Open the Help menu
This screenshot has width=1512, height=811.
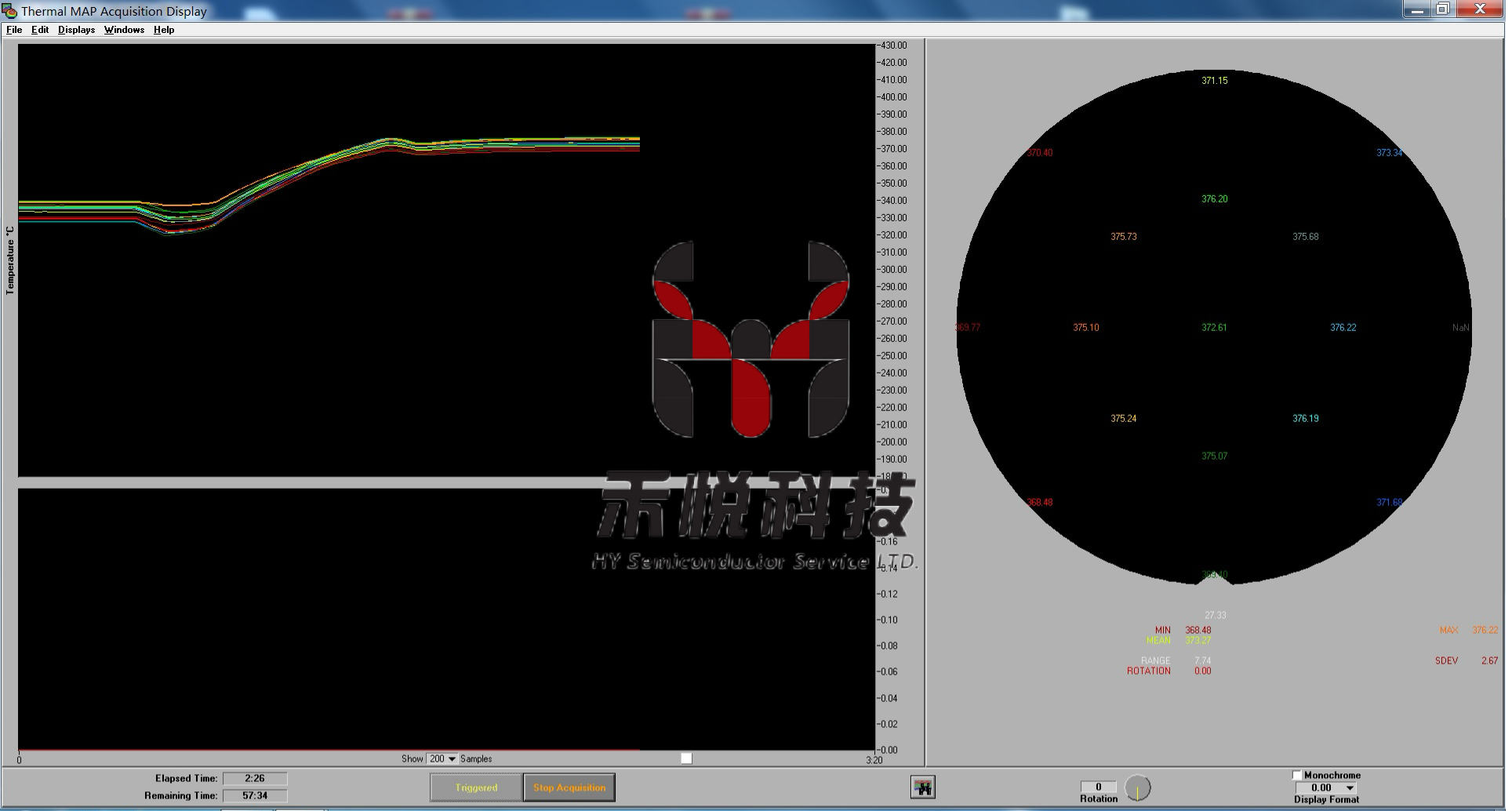tap(164, 30)
